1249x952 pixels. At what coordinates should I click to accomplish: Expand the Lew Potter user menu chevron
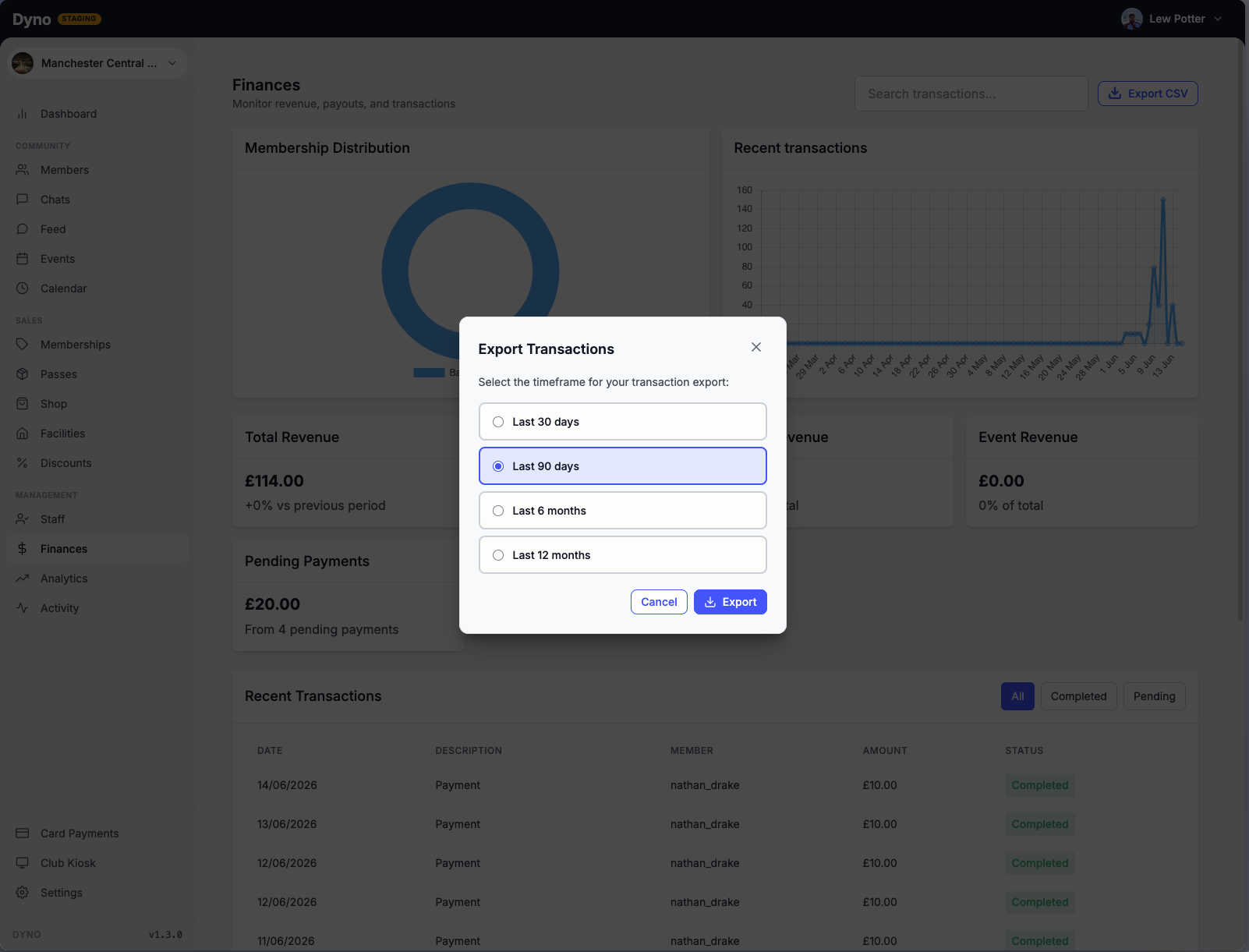click(x=1218, y=19)
